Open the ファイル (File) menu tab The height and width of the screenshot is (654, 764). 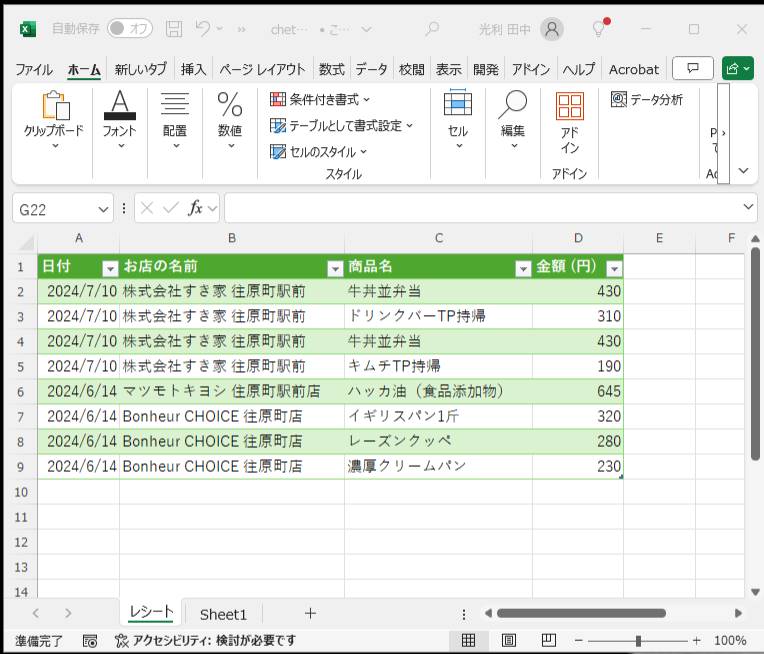tap(34, 70)
